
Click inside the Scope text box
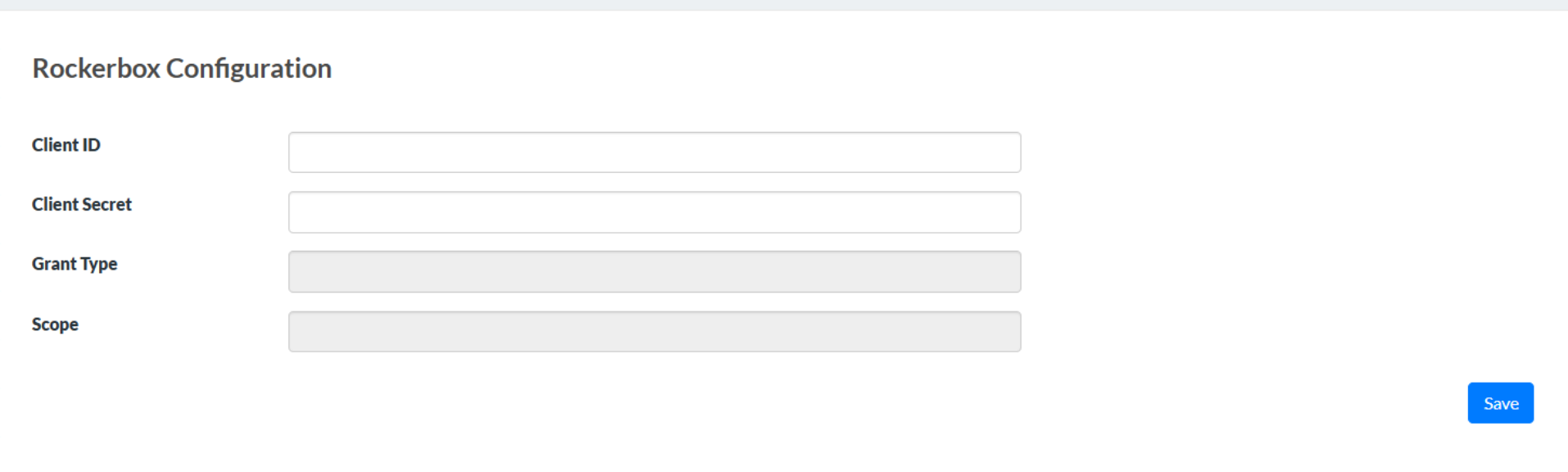point(654,332)
